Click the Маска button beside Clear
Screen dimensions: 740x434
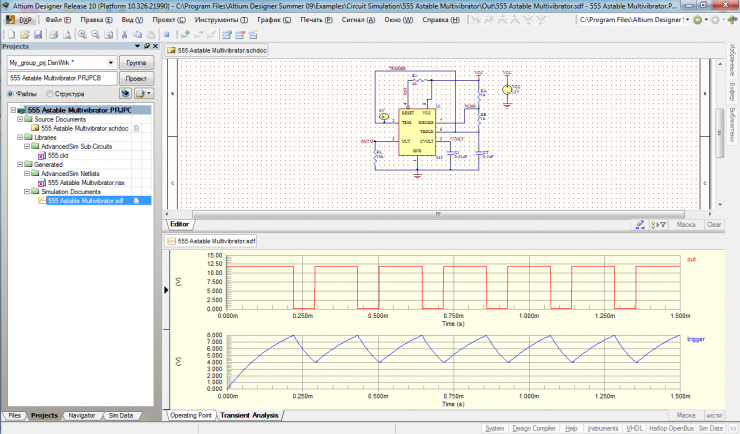click(686, 225)
